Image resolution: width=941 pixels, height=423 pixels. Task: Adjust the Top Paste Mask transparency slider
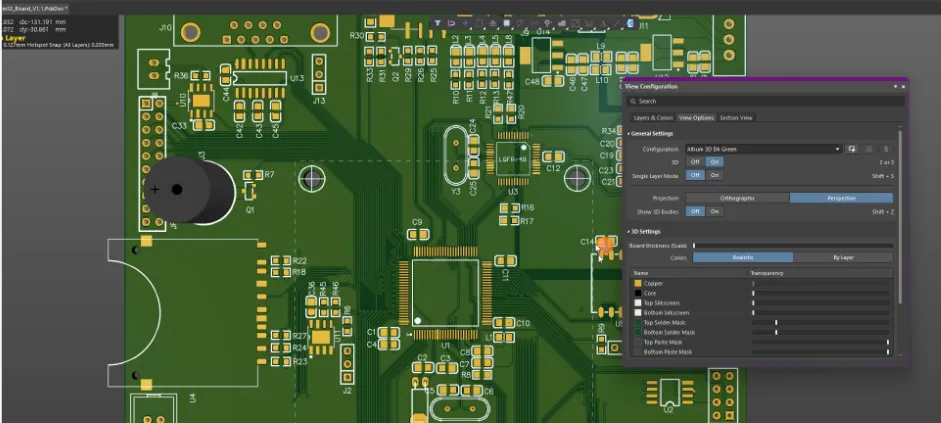[x=820, y=342]
